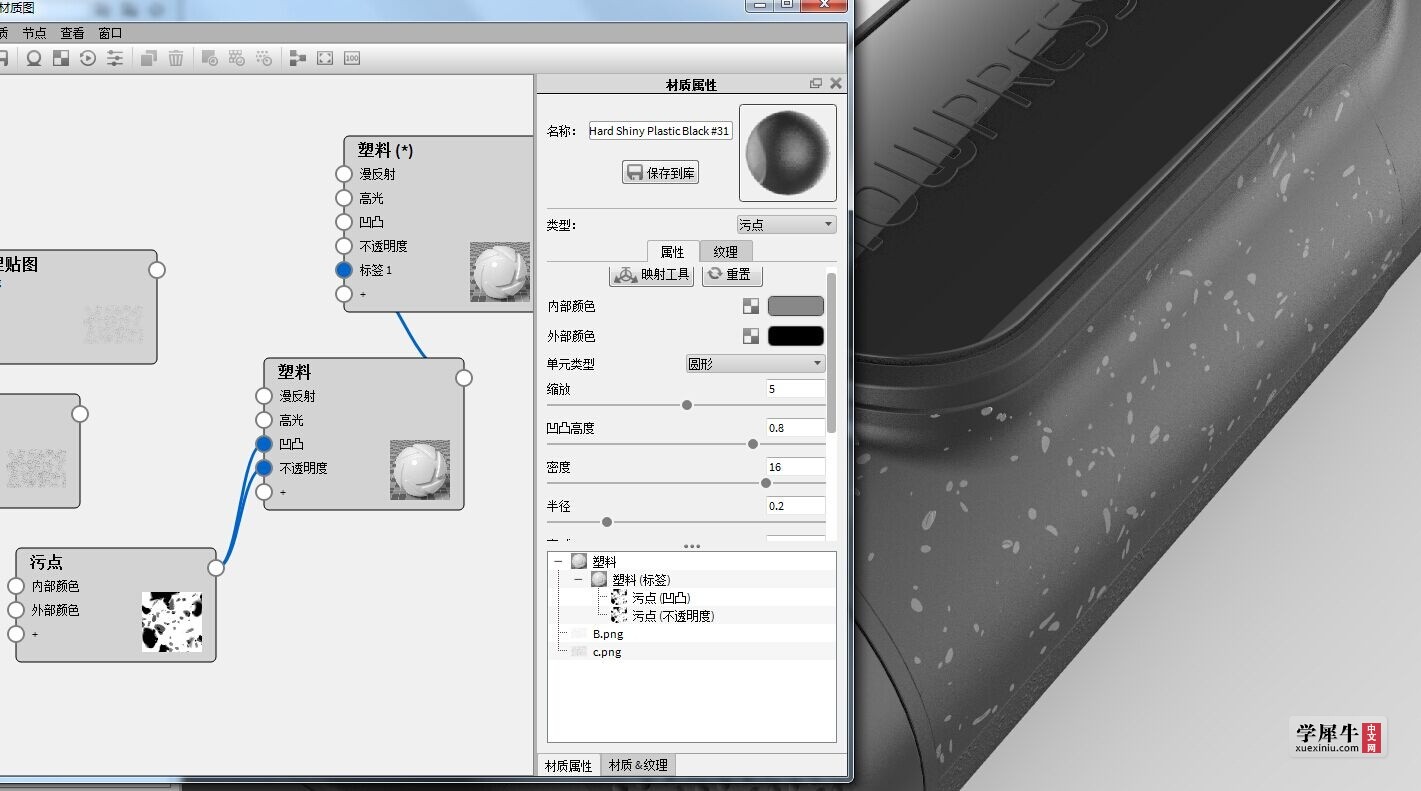Click the 密度 value field showing 16
This screenshot has height=791, width=1421.
point(796,467)
